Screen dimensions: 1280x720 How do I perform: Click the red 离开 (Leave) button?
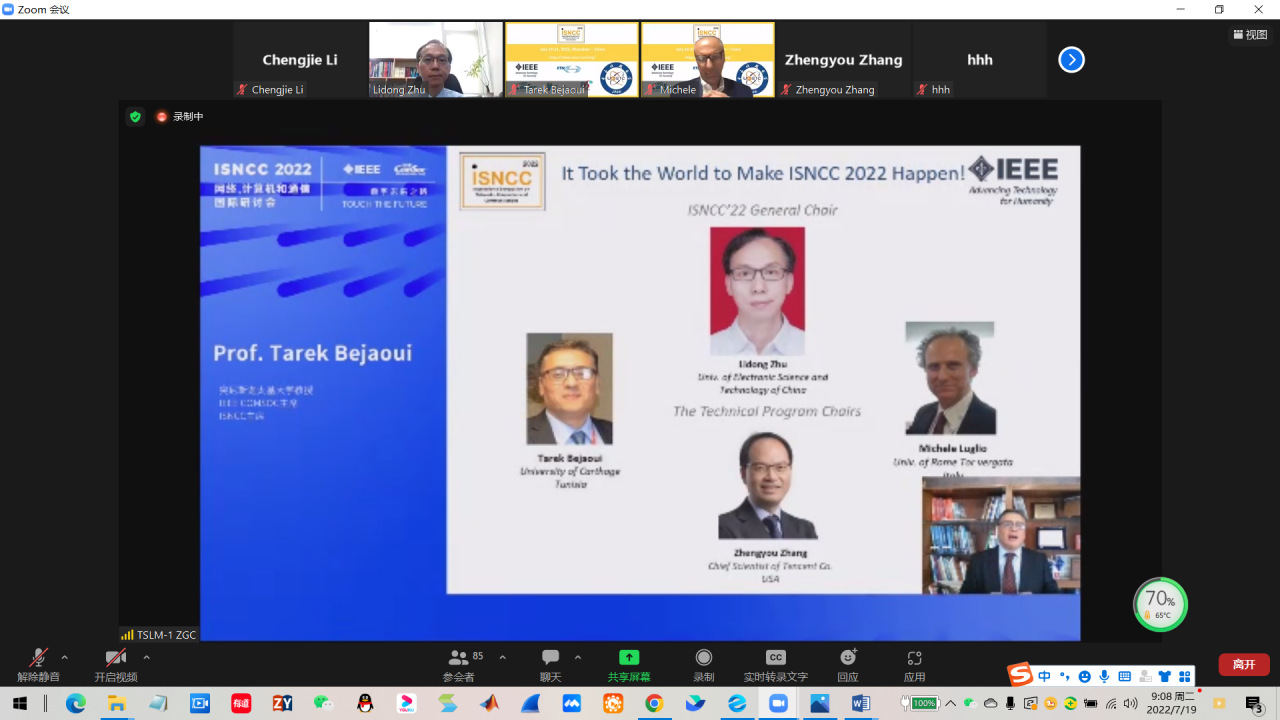pyautogui.click(x=1243, y=663)
